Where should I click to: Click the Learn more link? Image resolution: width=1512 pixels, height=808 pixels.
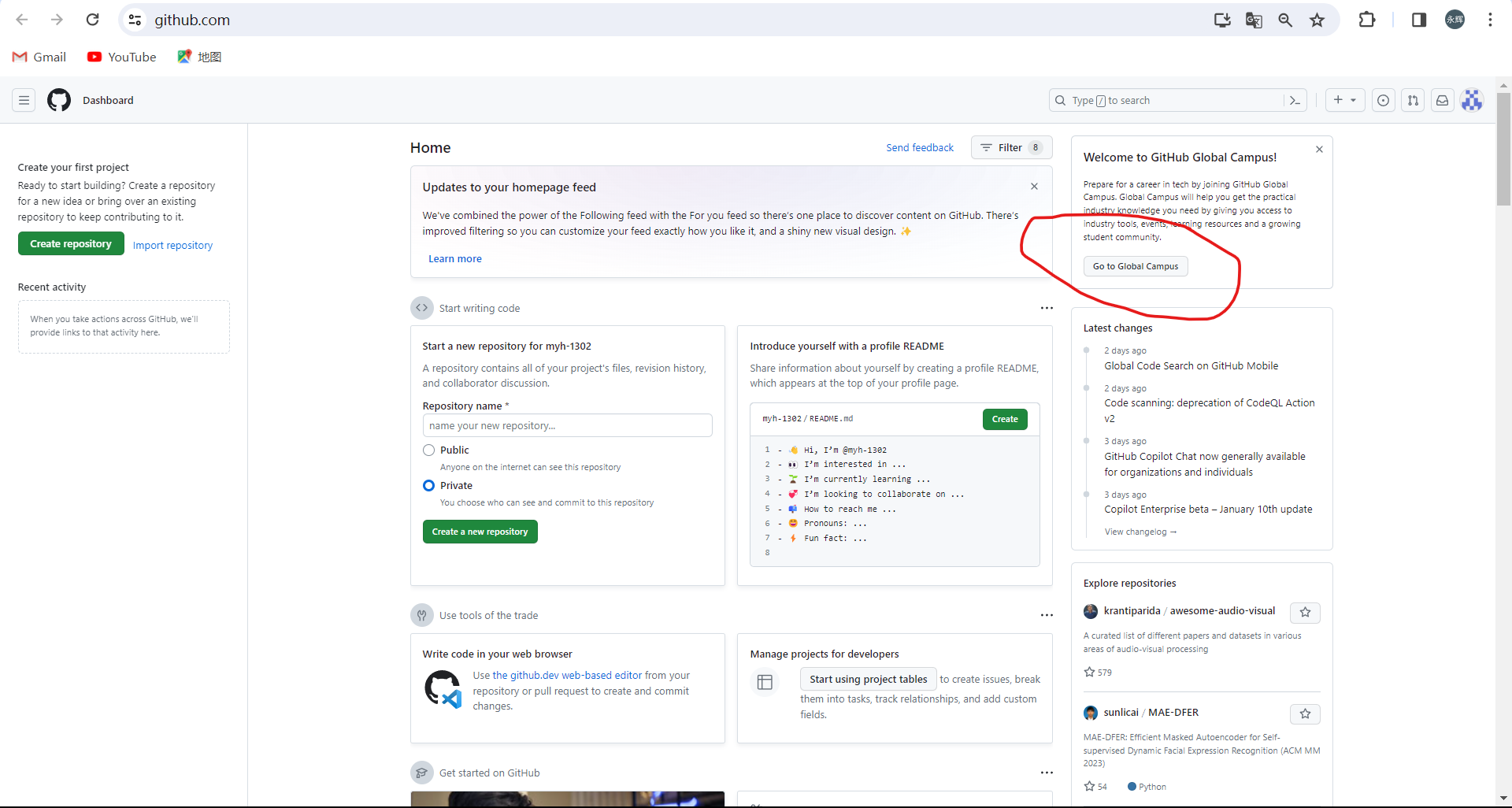(454, 258)
